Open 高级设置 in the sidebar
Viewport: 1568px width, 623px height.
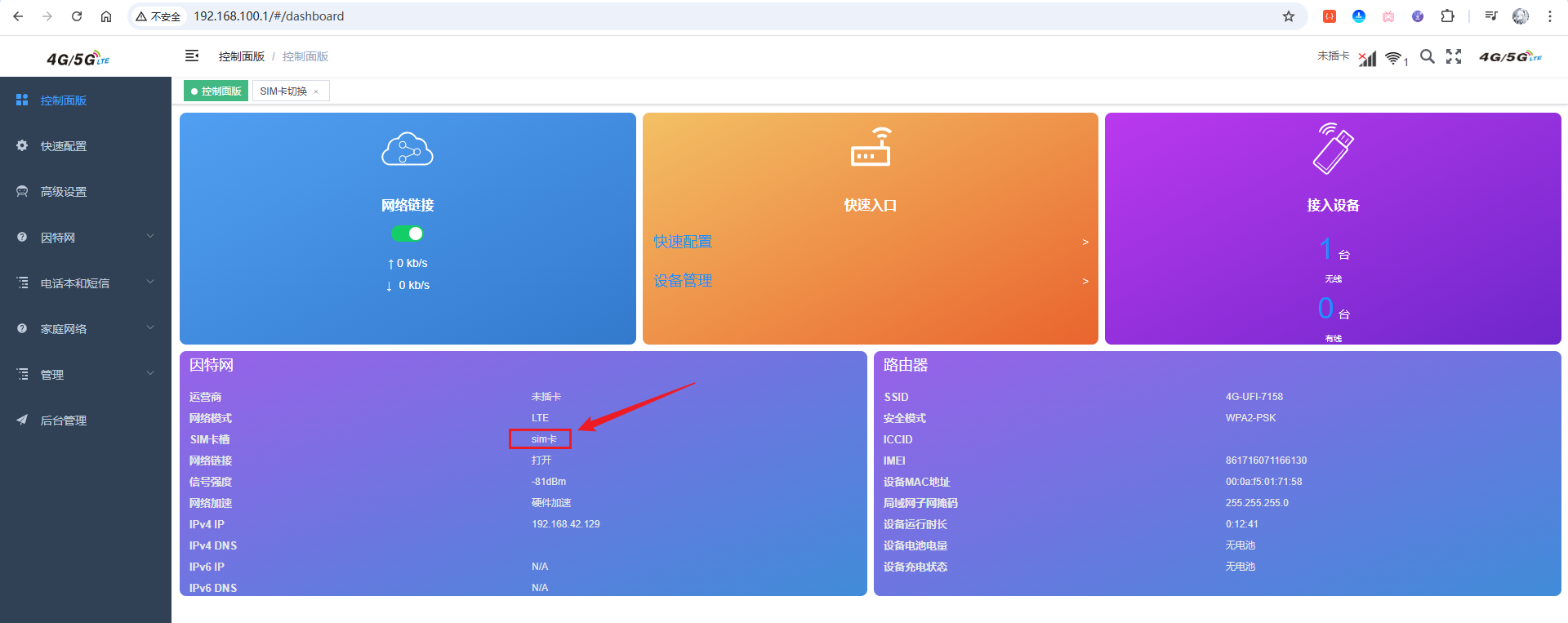pyautogui.click(x=64, y=192)
